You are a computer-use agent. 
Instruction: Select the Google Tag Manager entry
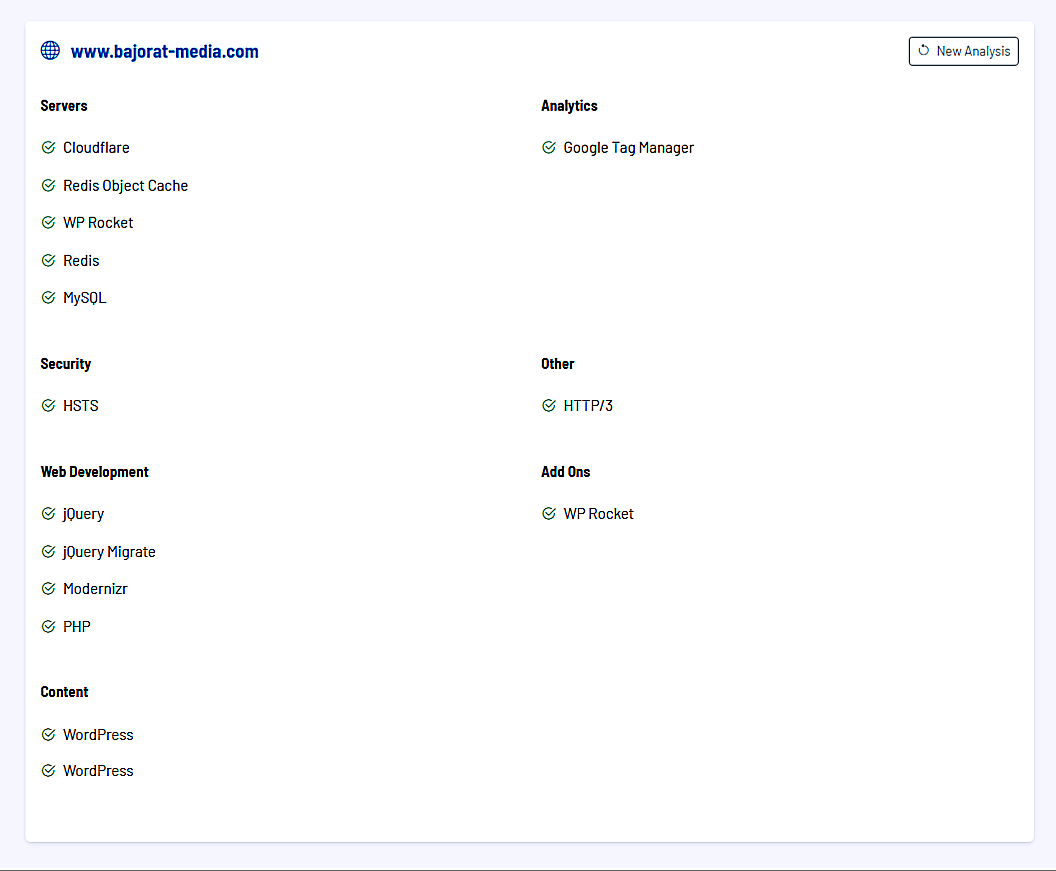coord(628,148)
